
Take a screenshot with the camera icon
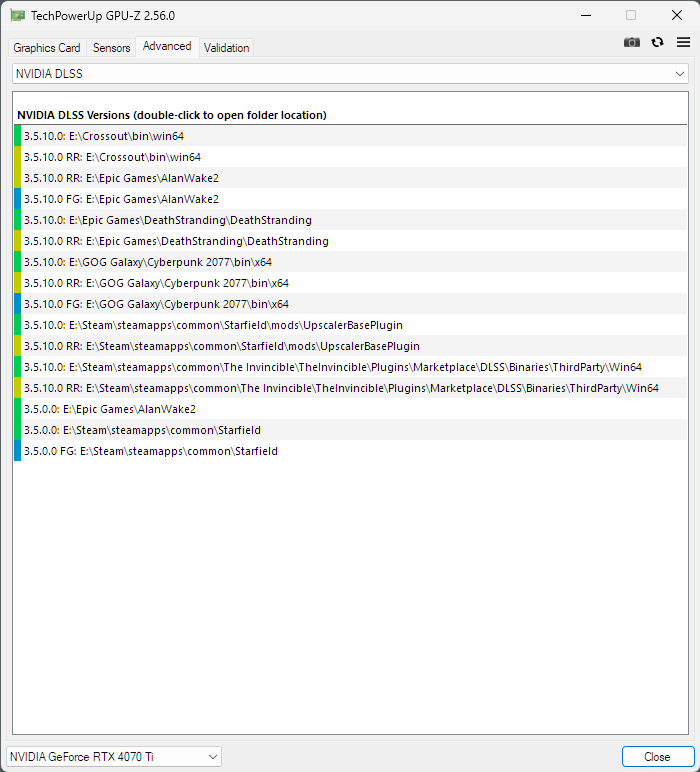pos(632,42)
